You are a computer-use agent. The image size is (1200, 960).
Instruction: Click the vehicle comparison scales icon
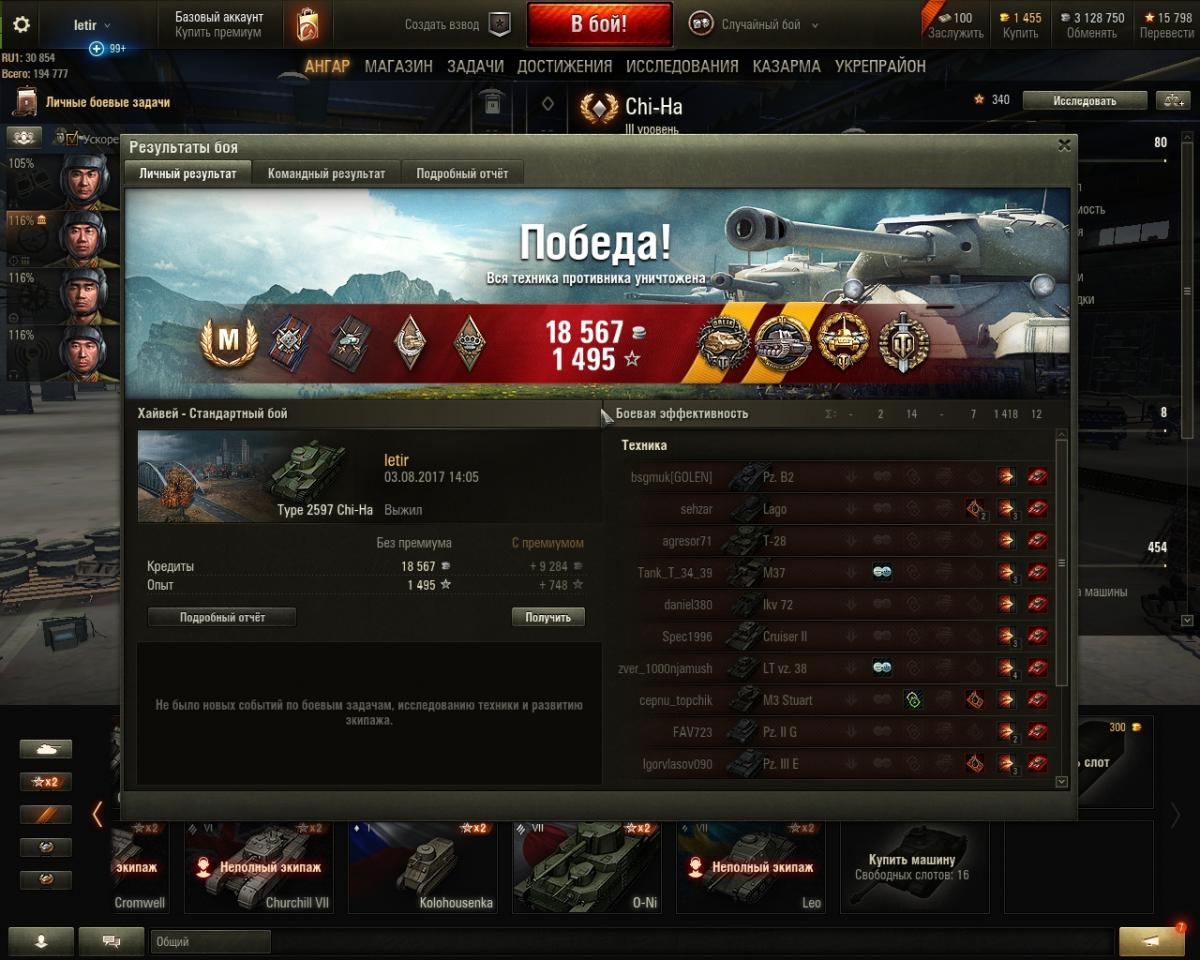point(1170,100)
